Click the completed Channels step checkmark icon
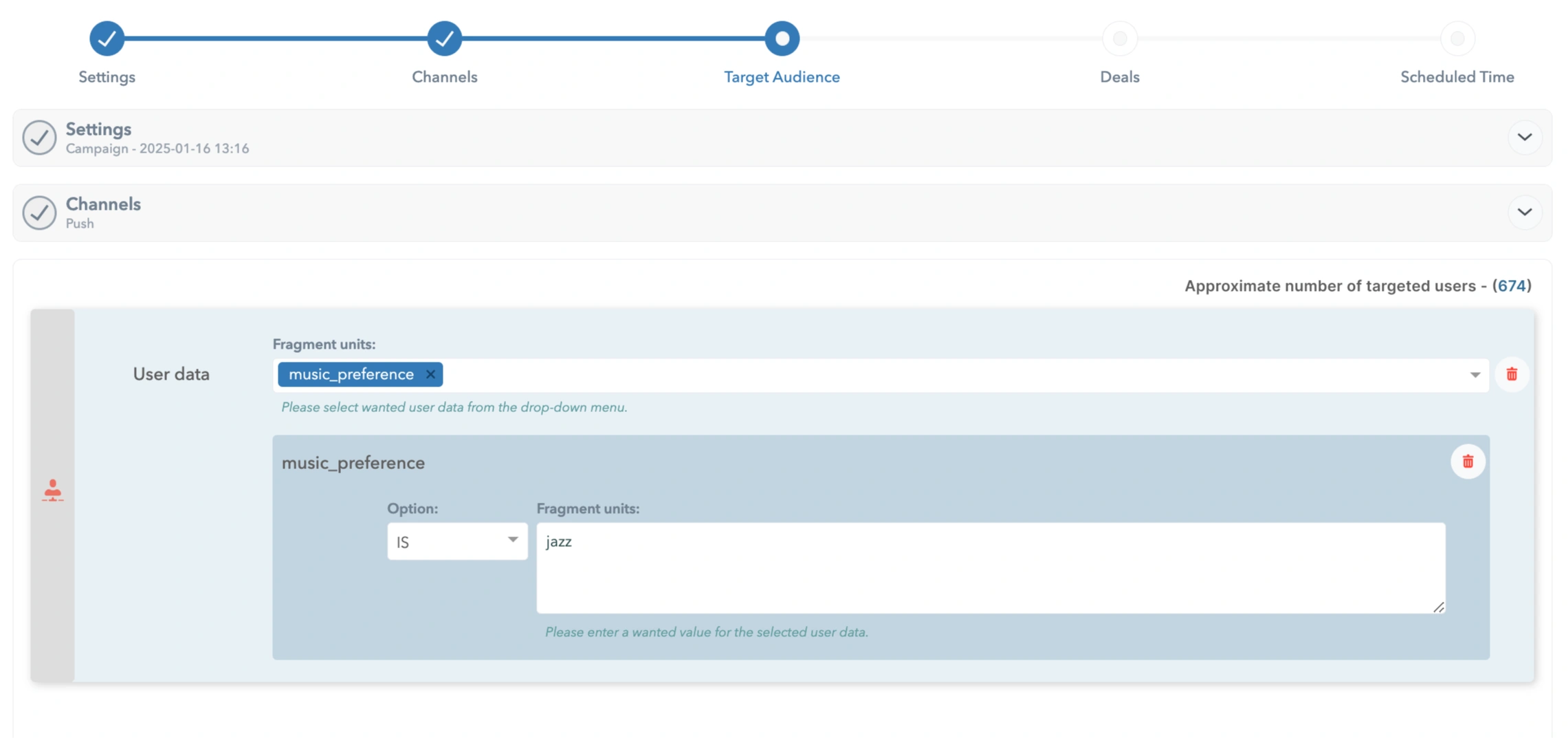 tap(444, 38)
